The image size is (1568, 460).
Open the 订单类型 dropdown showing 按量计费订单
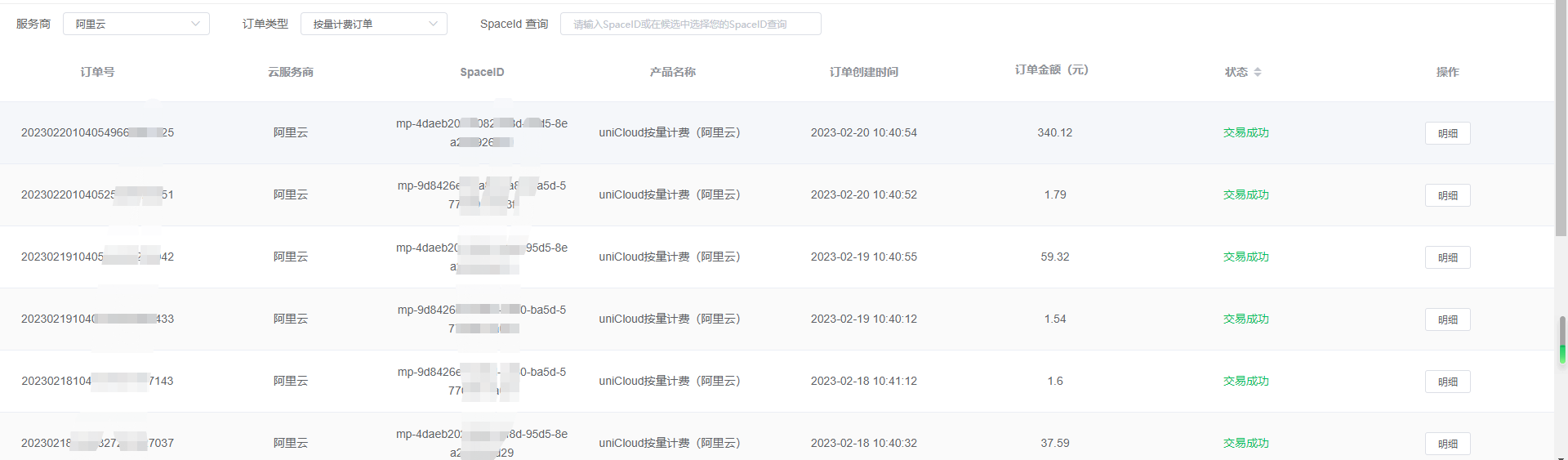(x=373, y=24)
